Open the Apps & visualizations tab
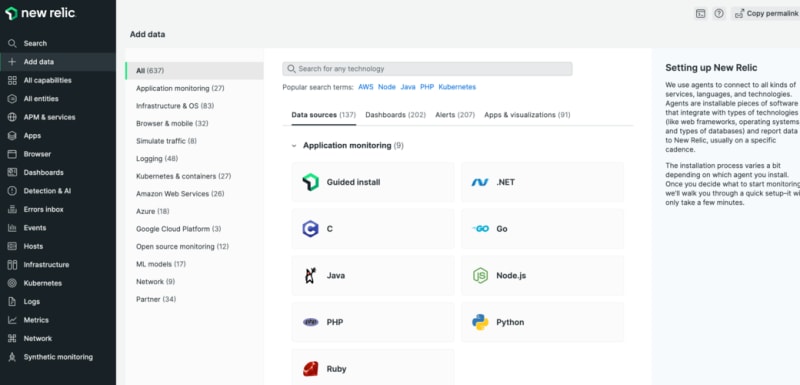The height and width of the screenshot is (385, 800). click(527, 115)
